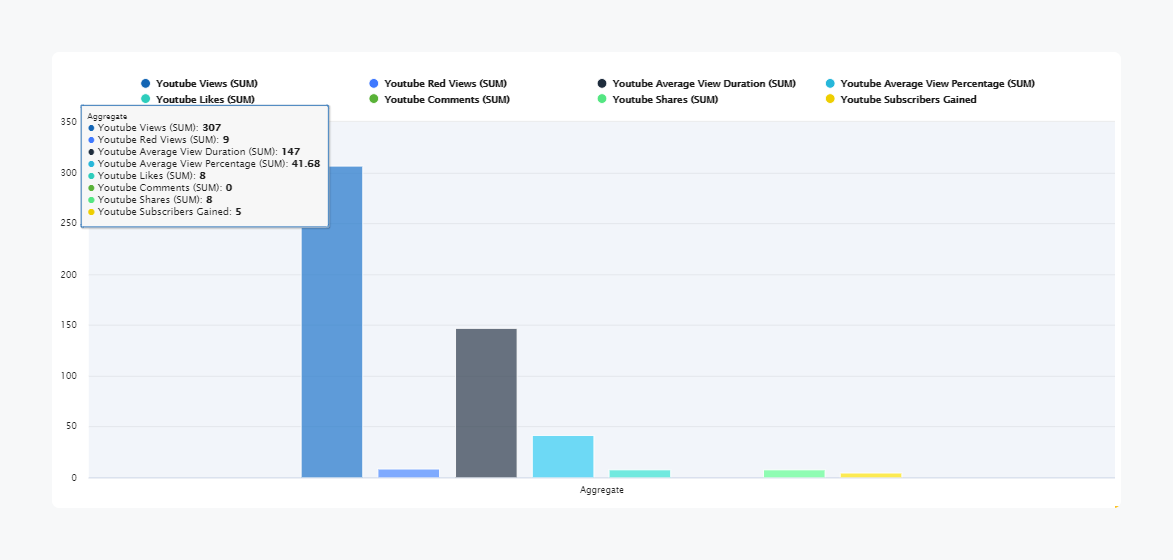This screenshot has width=1173, height=560.
Task: Hide the Youtube Comments (SUM) legend label
Action: coord(446,100)
